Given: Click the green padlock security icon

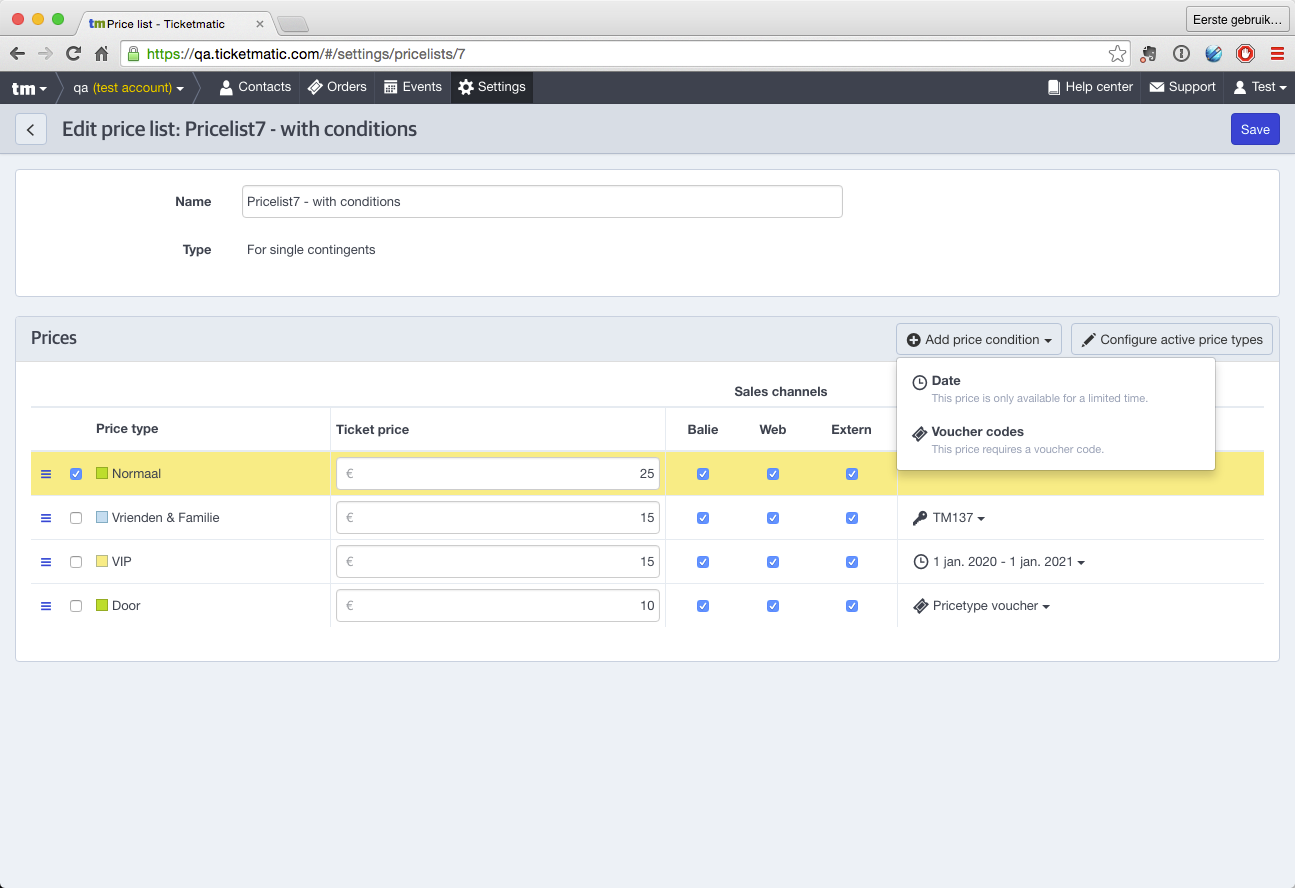Looking at the screenshot, I should (133, 54).
